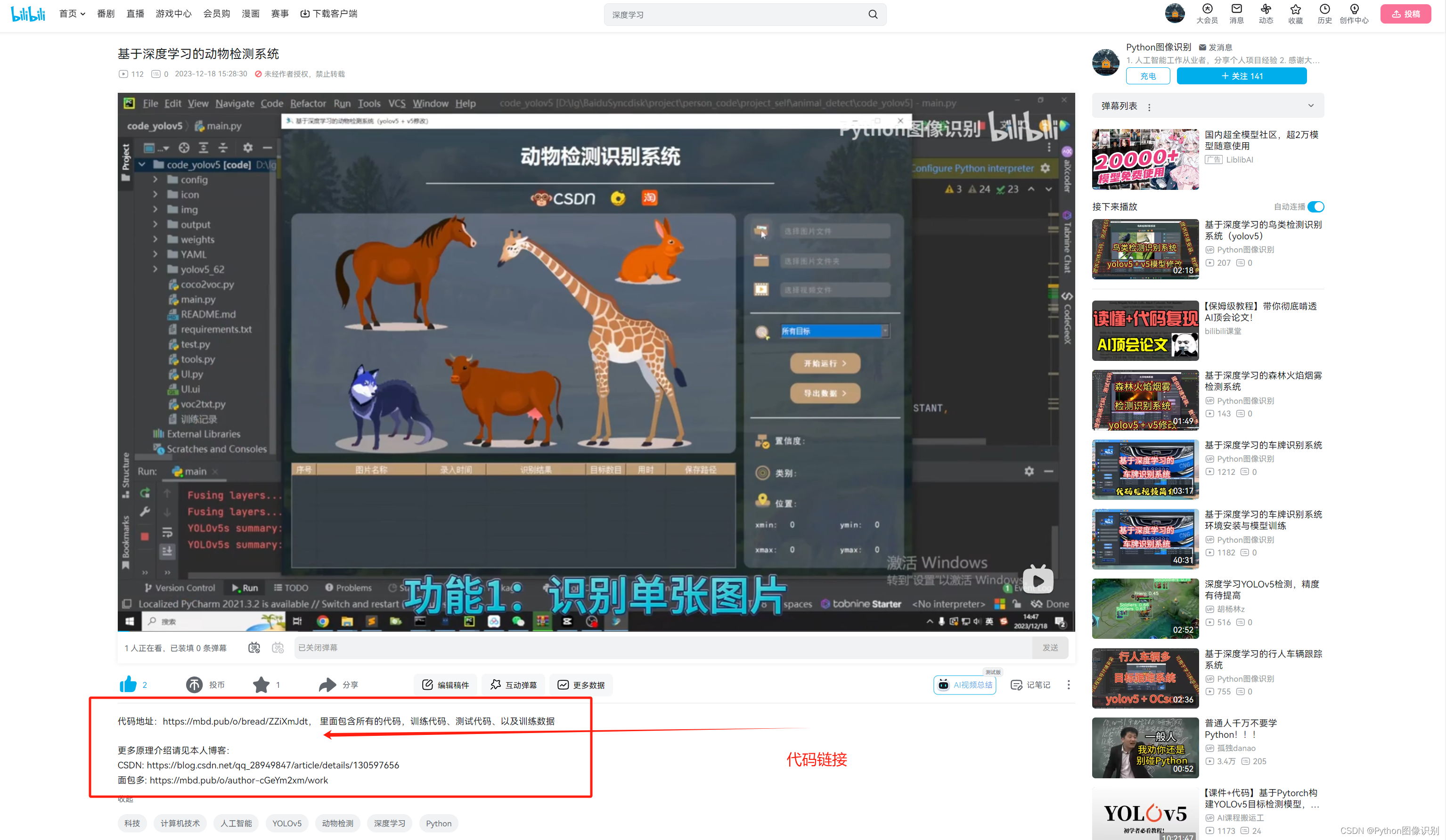Click the play button overlay on video
The height and width of the screenshot is (840, 1446).
click(1038, 581)
